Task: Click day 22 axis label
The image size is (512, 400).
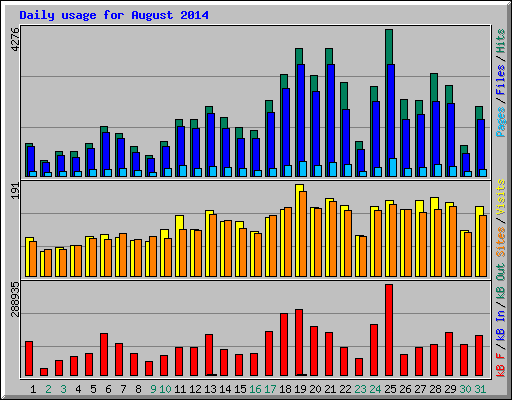Action: point(345,389)
